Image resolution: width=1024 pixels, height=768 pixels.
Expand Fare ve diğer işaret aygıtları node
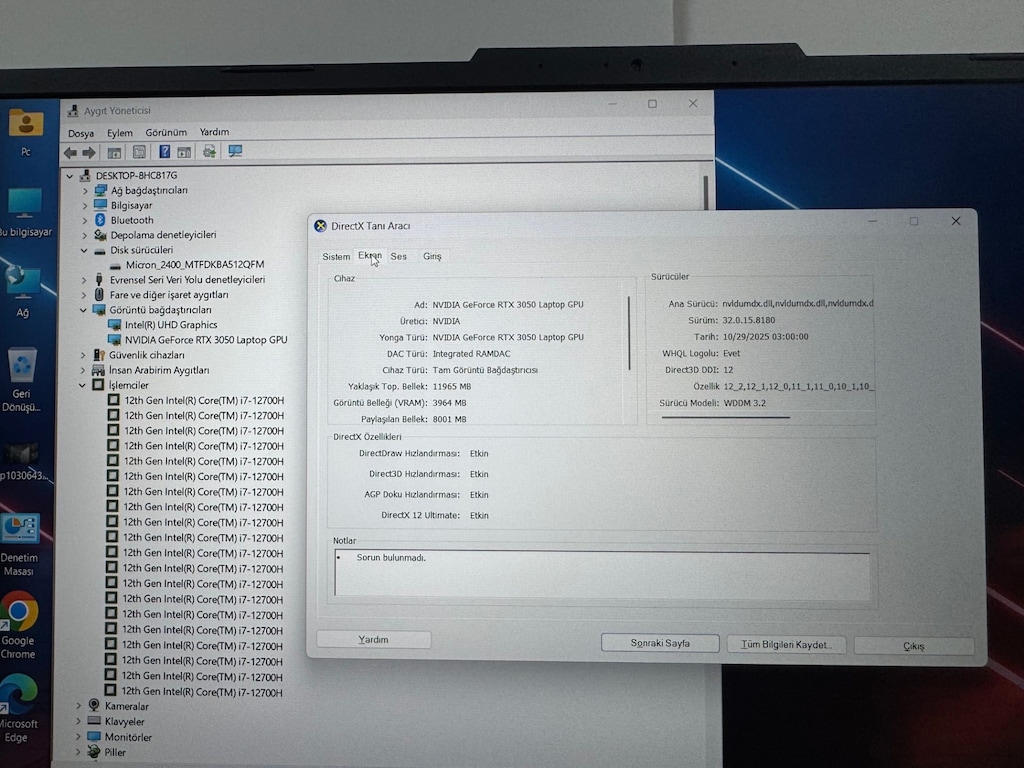pyautogui.click(x=84, y=295)
